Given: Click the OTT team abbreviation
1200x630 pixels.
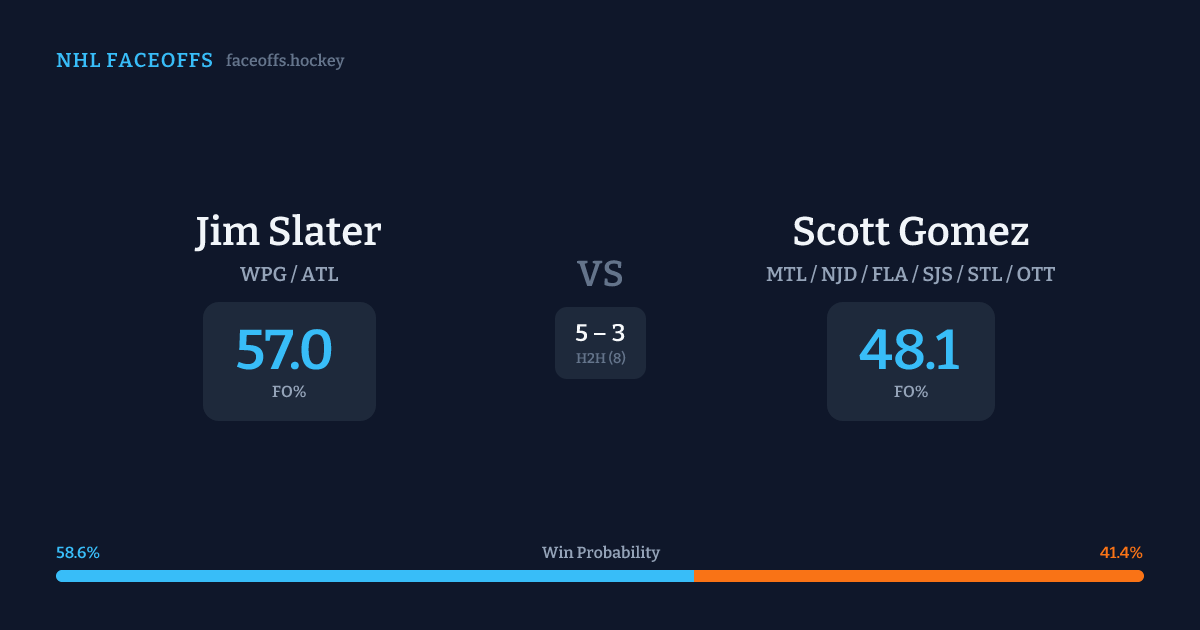Looking at the screenshot, I should (1035, 274).
